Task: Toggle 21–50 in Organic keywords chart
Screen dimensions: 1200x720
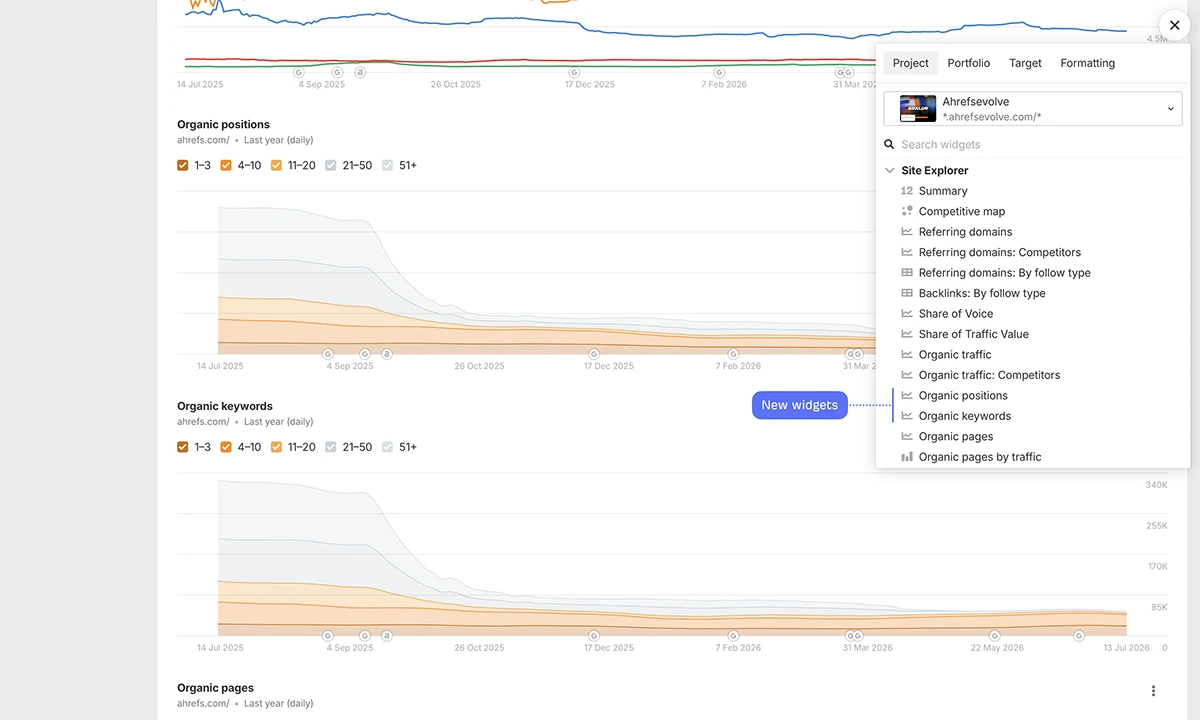Action: (x=331, y=447)
